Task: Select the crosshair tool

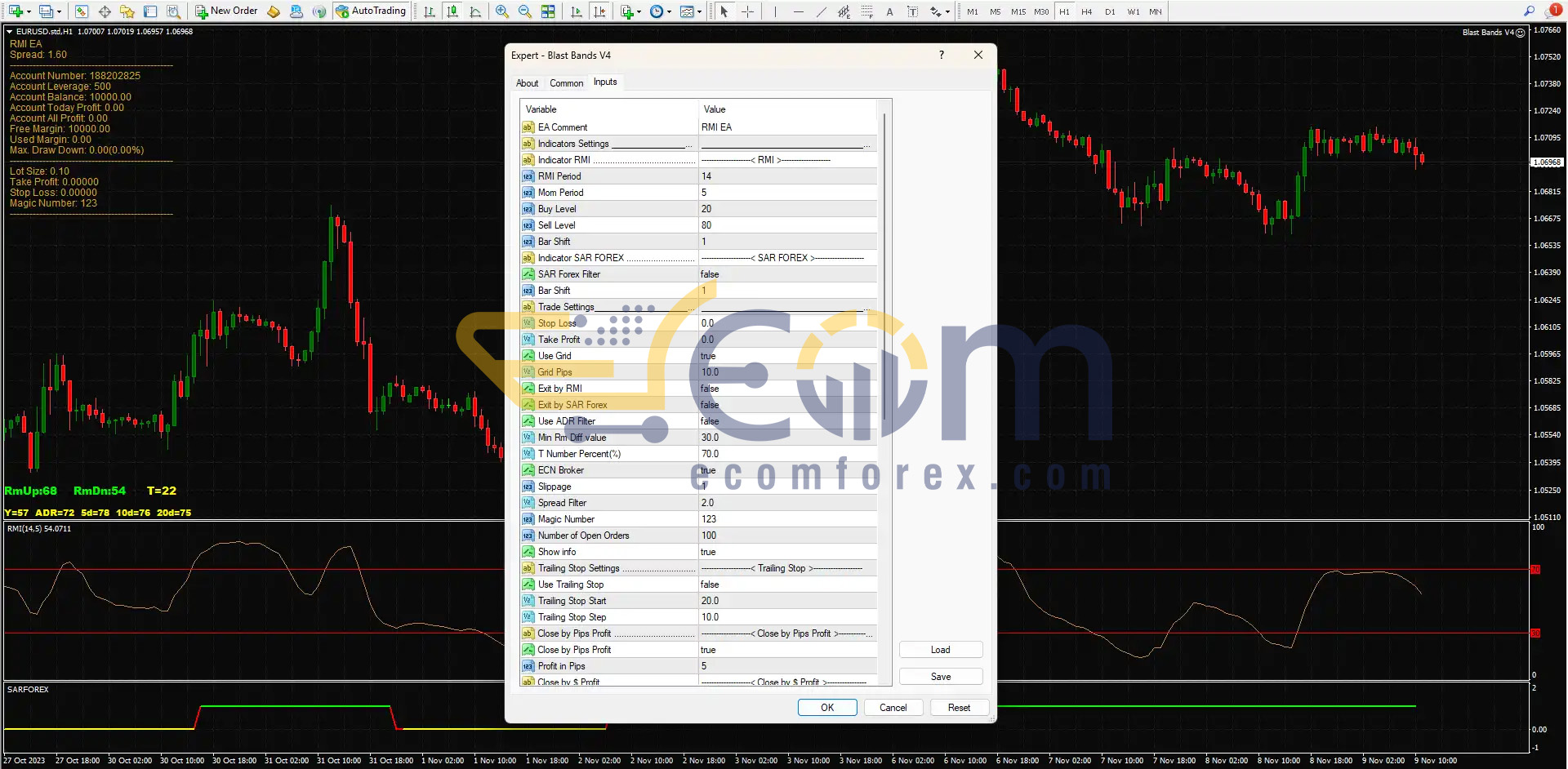Action: [747, 11]
